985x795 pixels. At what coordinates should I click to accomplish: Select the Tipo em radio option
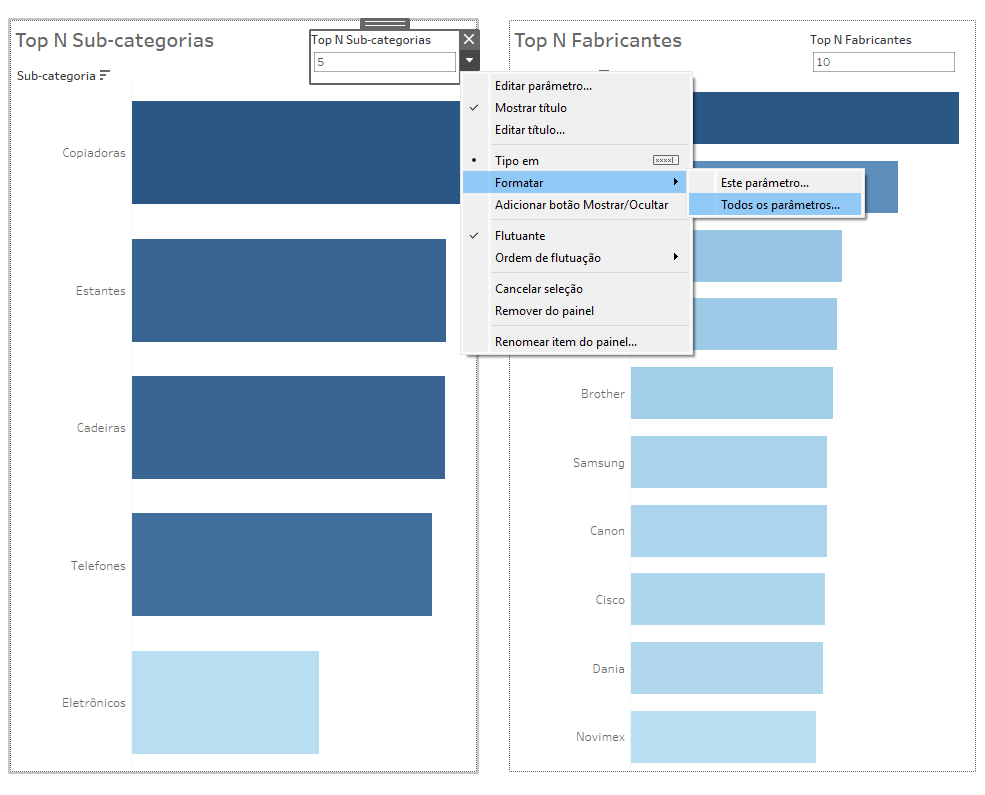(x=516, y=161)
